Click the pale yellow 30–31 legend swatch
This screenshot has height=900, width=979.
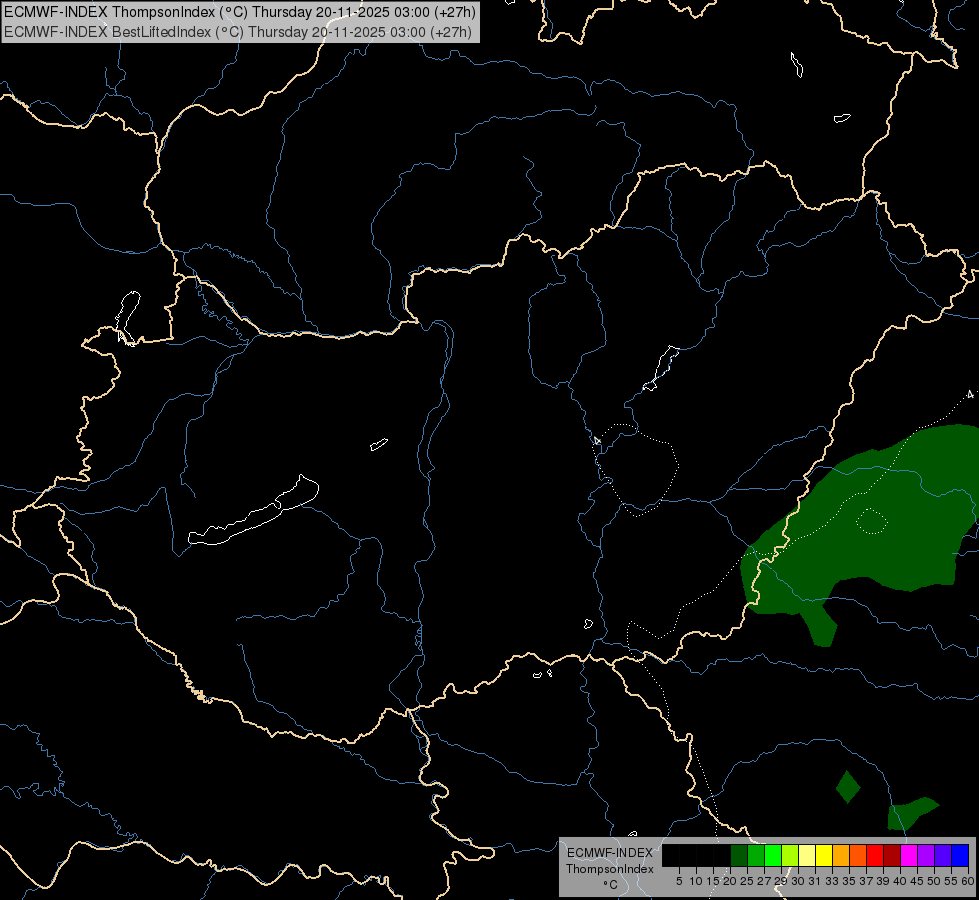(807, 855)
